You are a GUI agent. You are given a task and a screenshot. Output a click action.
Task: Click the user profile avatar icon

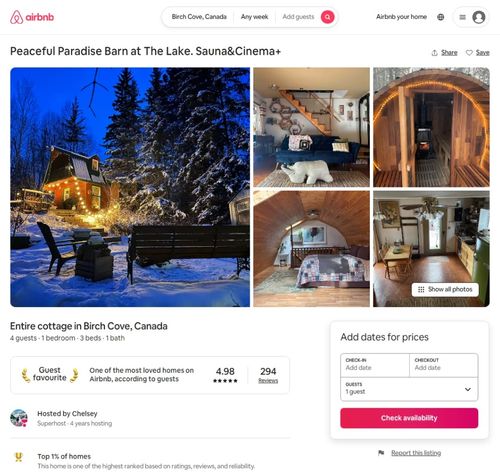479,17
